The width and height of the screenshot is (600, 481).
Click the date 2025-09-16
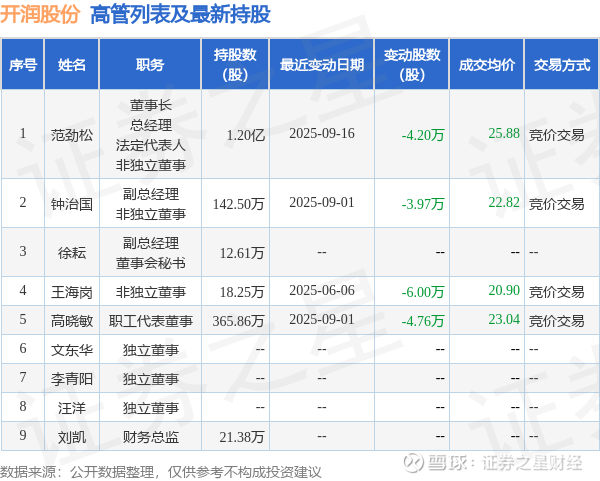point(322,133)
